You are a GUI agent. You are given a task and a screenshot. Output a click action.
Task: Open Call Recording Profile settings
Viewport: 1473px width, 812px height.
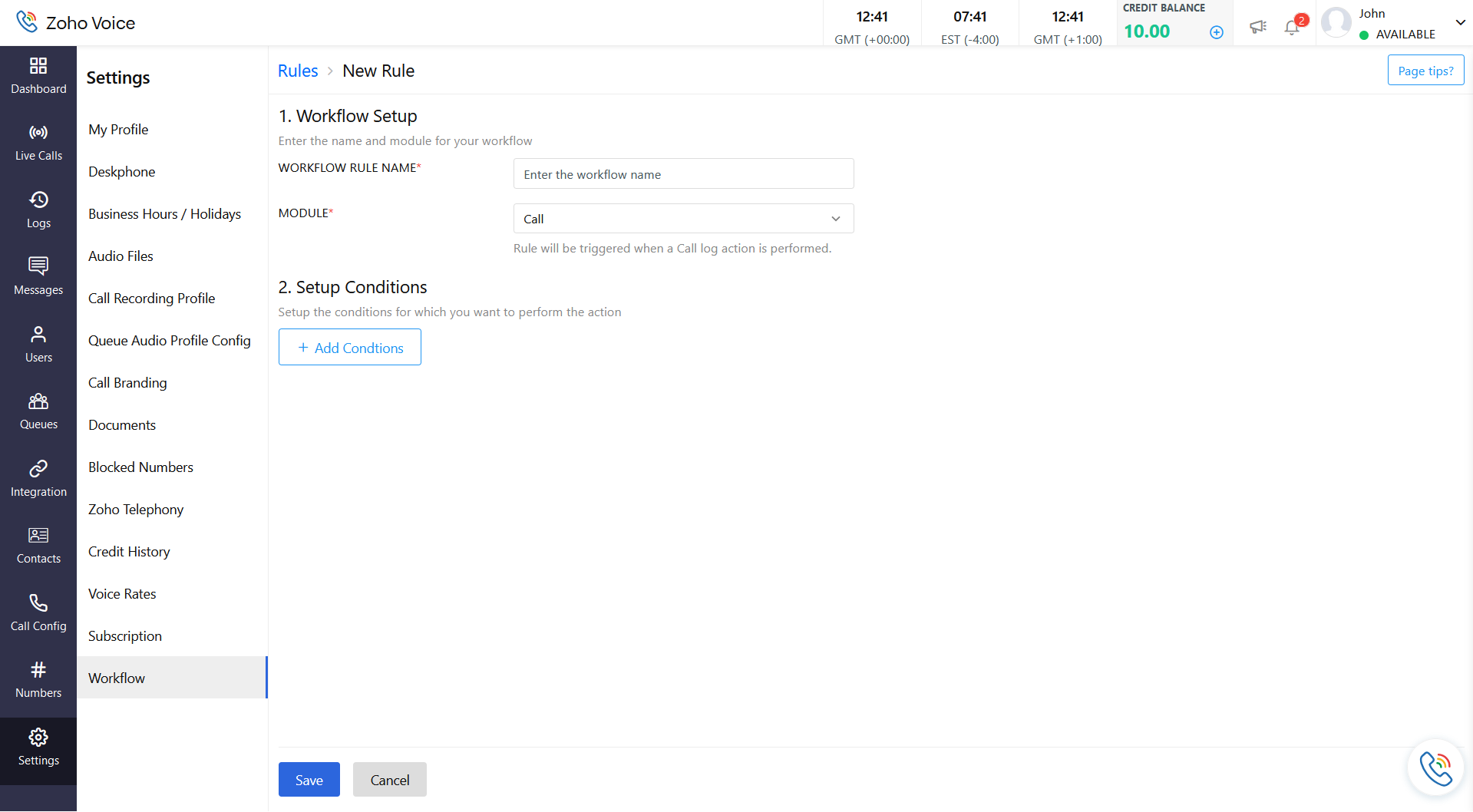tap(152, 299)
